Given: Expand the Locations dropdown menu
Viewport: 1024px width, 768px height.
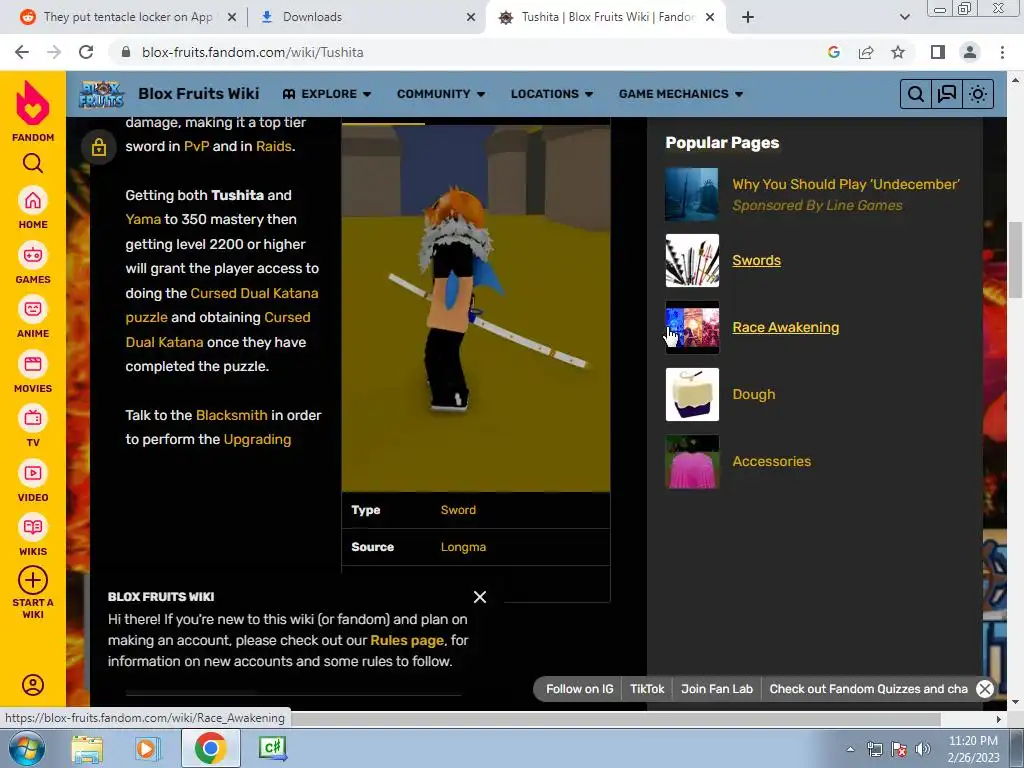Looking at the screenshot, I should coord(552,94).
